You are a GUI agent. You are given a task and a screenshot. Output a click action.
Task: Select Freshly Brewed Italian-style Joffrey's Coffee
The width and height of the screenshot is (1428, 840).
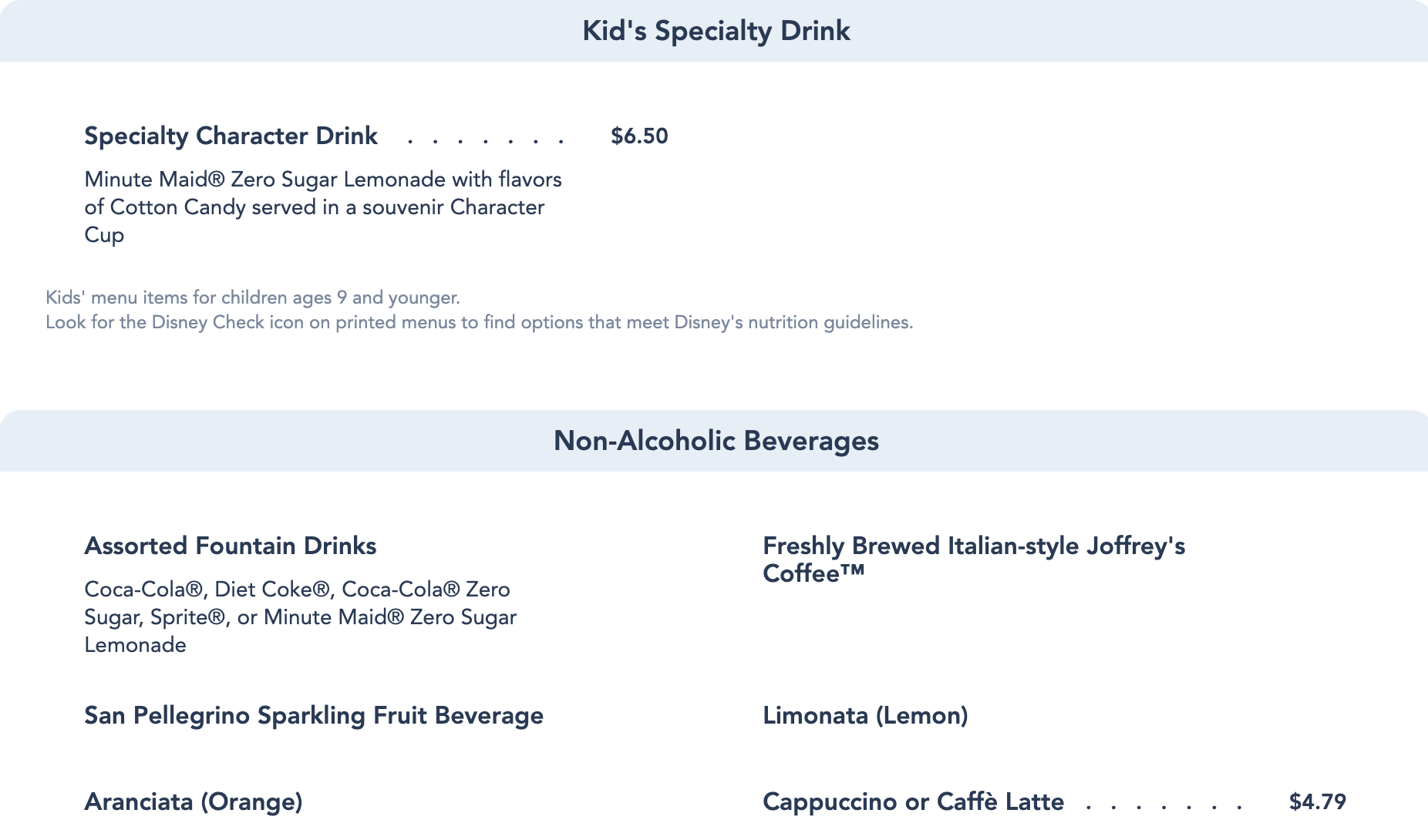(973, 559)
